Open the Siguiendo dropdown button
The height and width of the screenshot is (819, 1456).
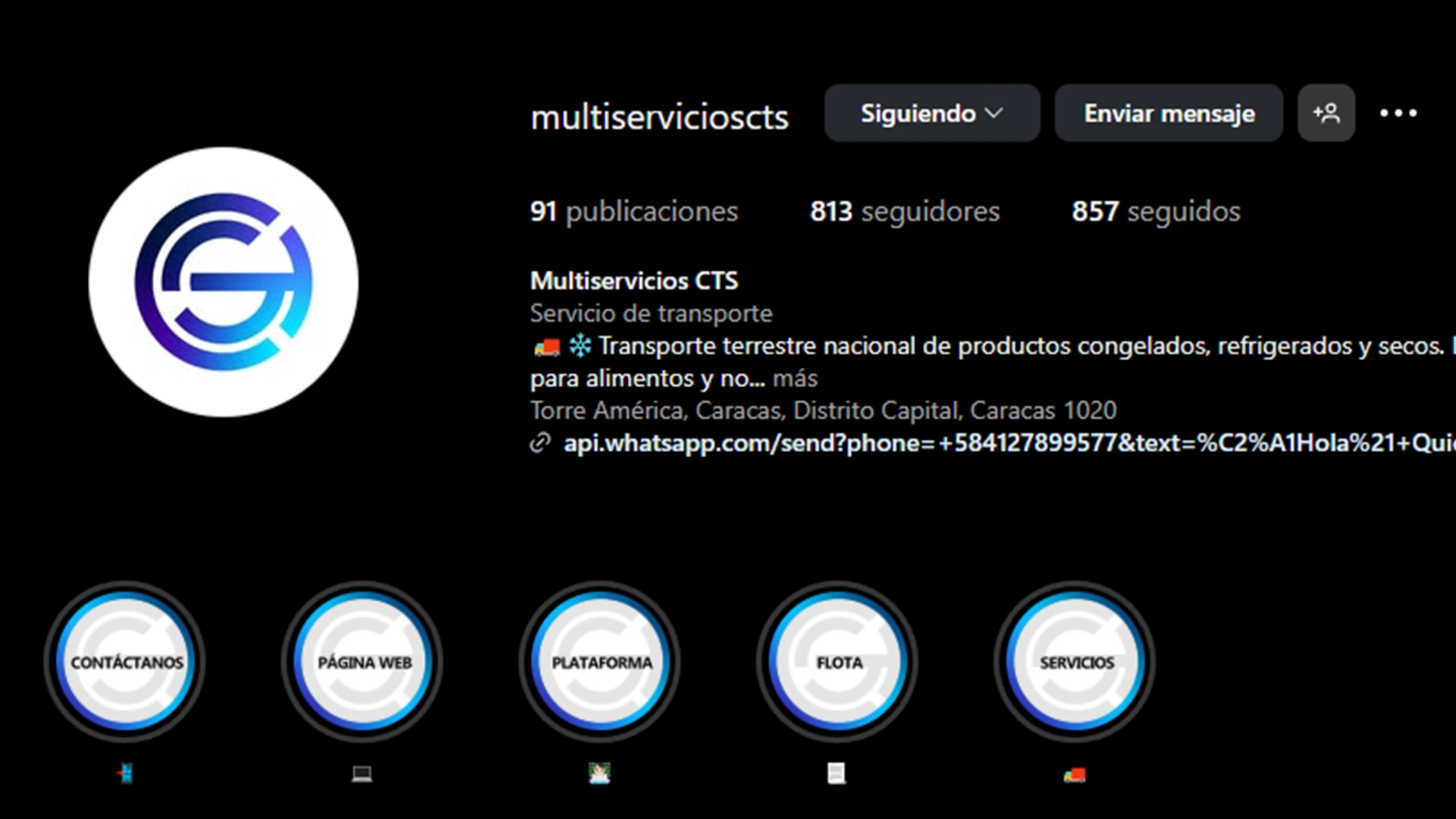point(932,113)
